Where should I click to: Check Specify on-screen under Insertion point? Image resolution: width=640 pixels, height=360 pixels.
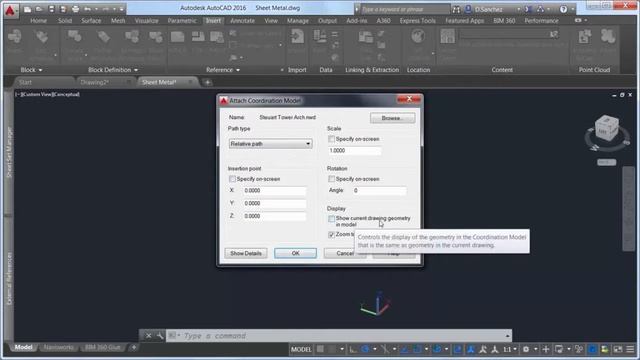tap(232, 179)
